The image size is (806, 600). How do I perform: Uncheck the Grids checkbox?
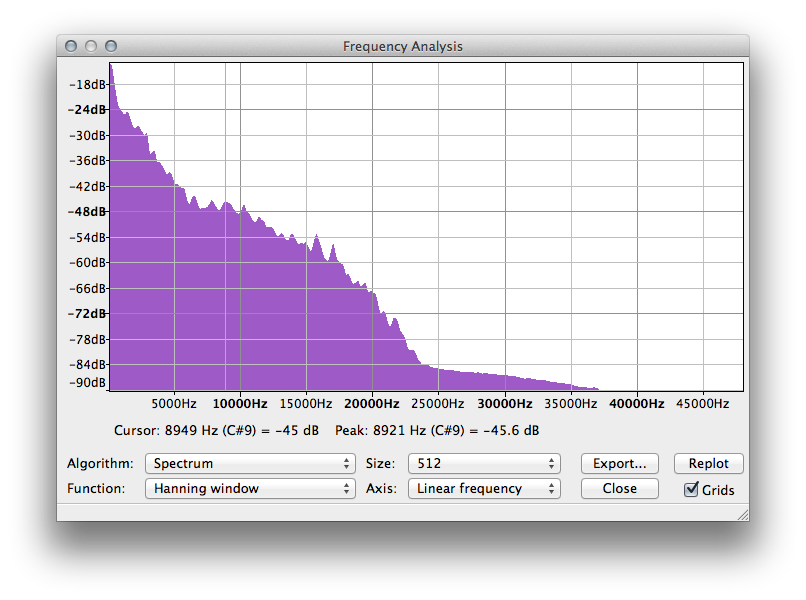[691, 489]
